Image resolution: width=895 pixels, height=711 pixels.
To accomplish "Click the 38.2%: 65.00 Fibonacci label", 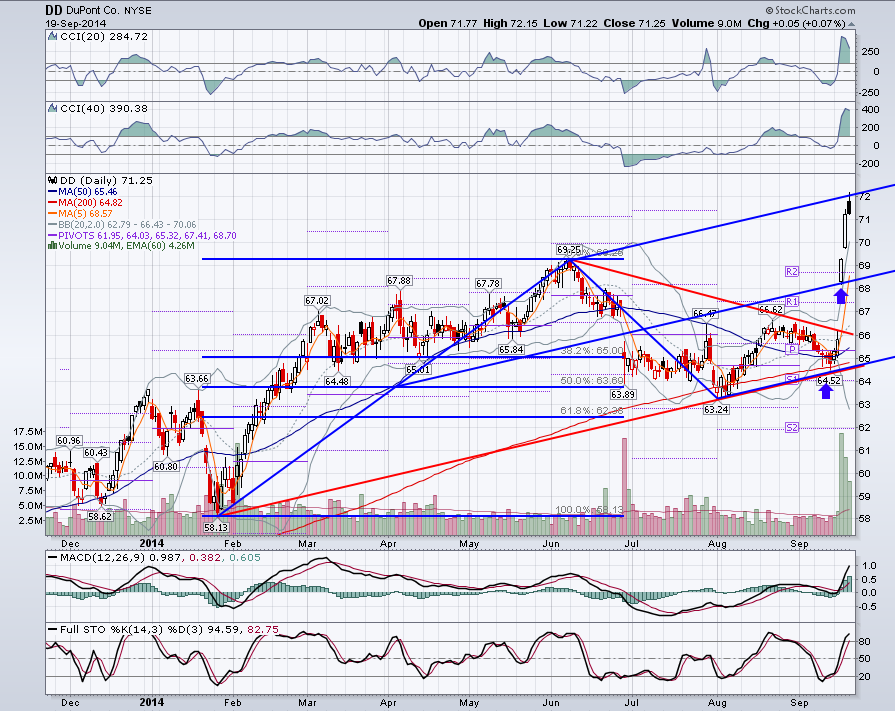I will tap(592, 351).
